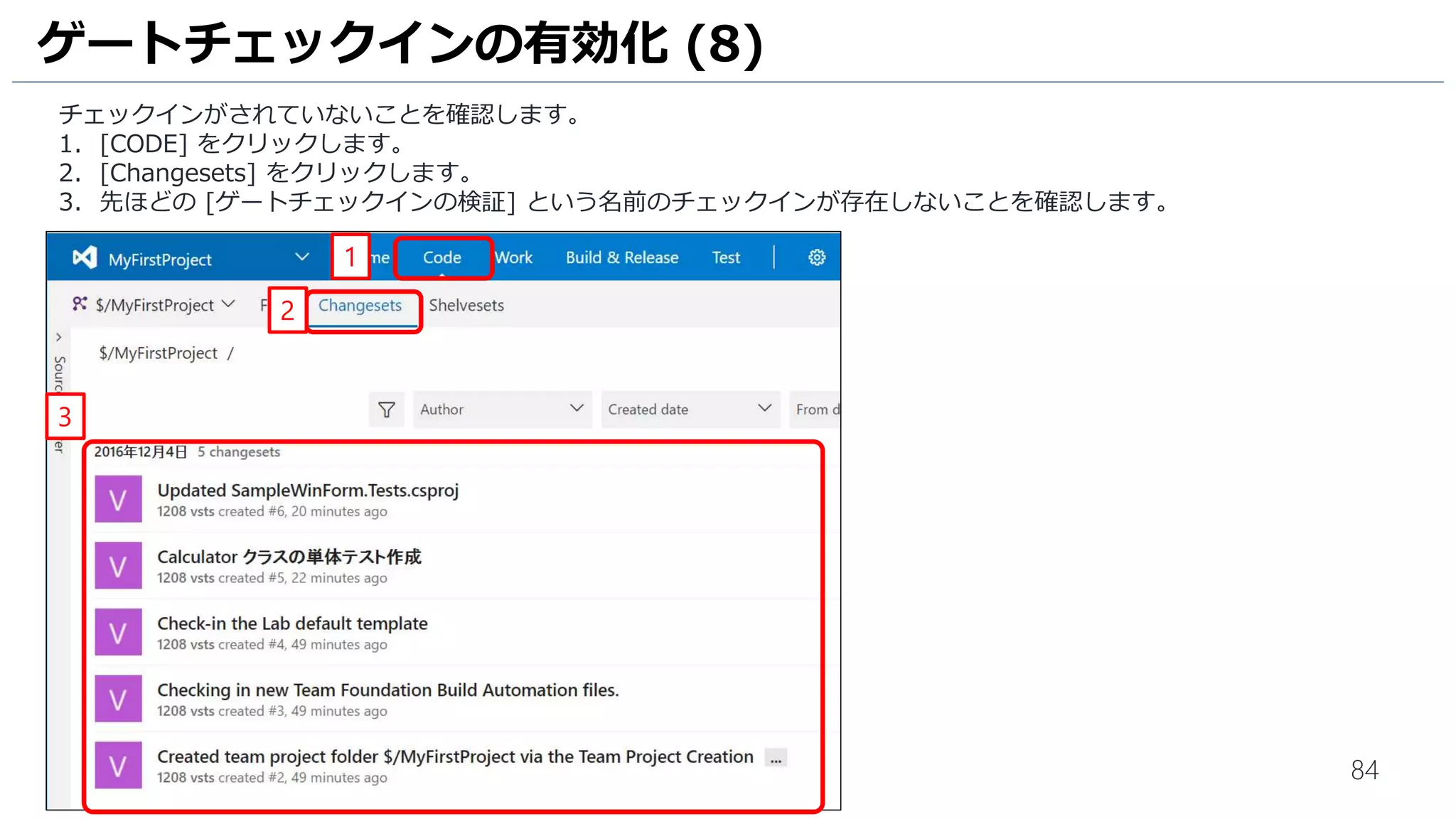1456x819 pixels.
Task: Click the MyFirstProject project name
Action: coord(160,259)
